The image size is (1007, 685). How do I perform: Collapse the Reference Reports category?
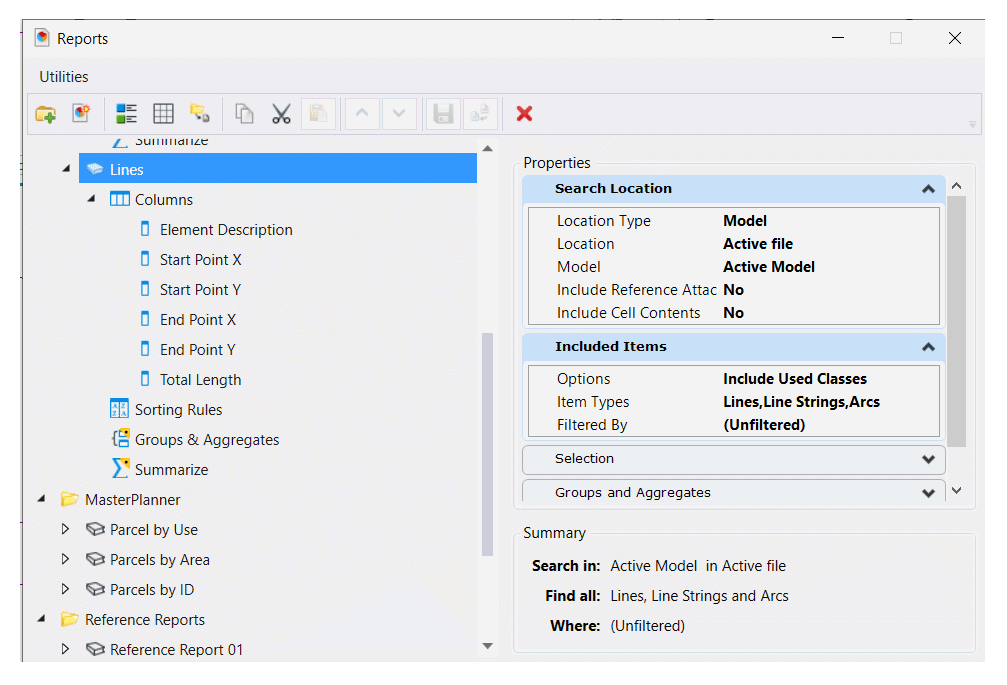[42, 619]
